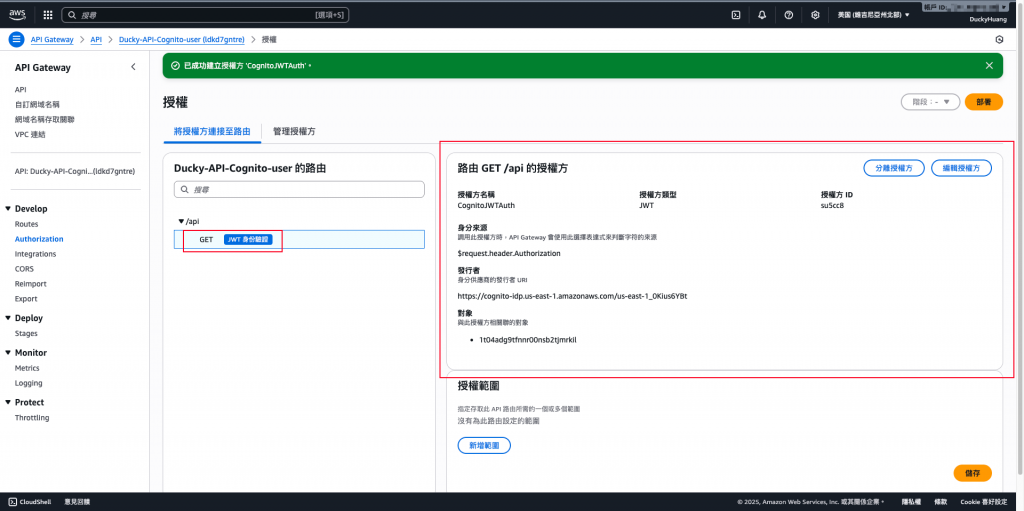The width and height of the screenshot is (1024, 511).
Task: Click the audience value 1t04adg9tfnnr00nsb2tjmrkil
Action: (528, 340)
